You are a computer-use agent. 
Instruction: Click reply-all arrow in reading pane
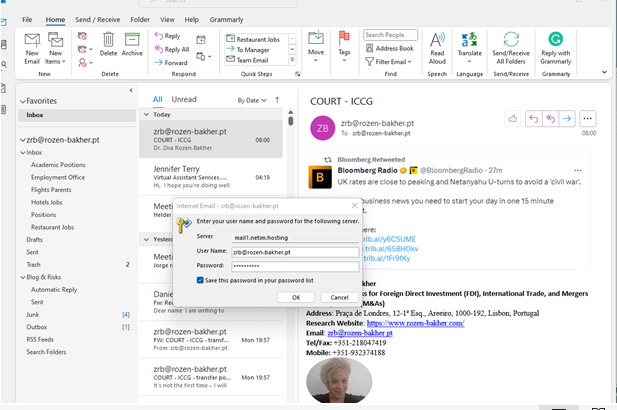click(550, 118)
